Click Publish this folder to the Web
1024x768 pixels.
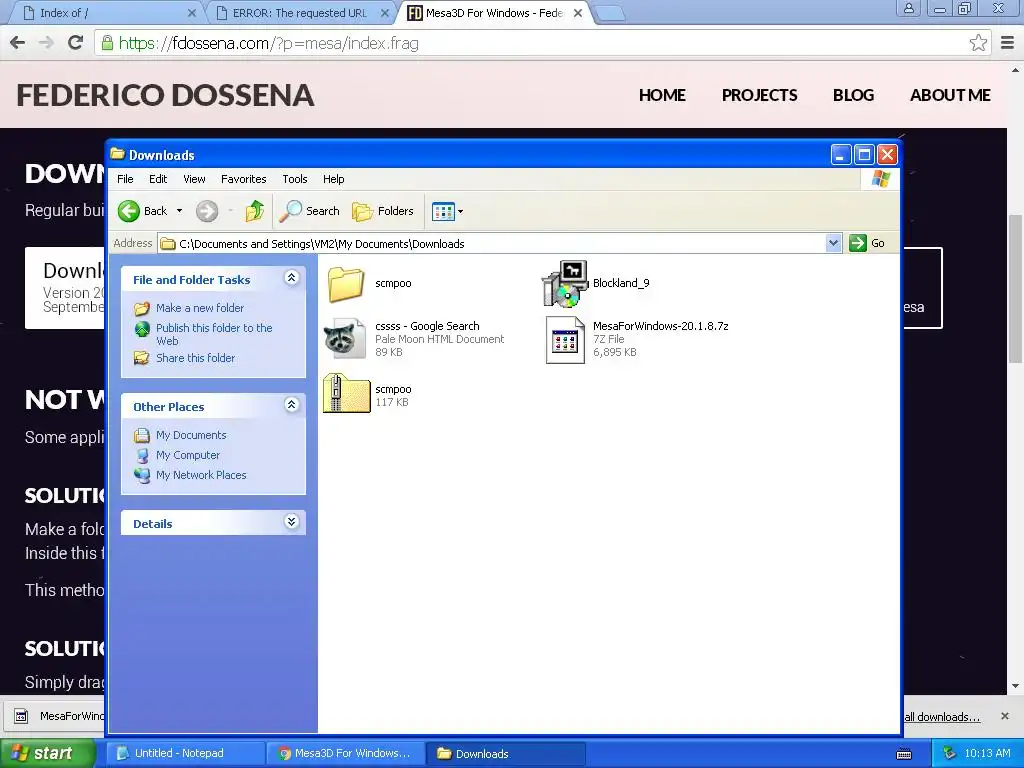click(214, 334)
